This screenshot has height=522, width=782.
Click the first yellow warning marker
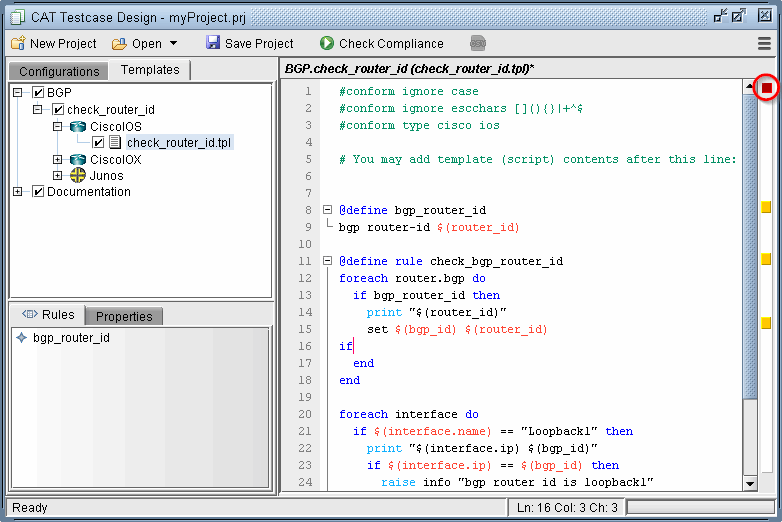[766, 208]
